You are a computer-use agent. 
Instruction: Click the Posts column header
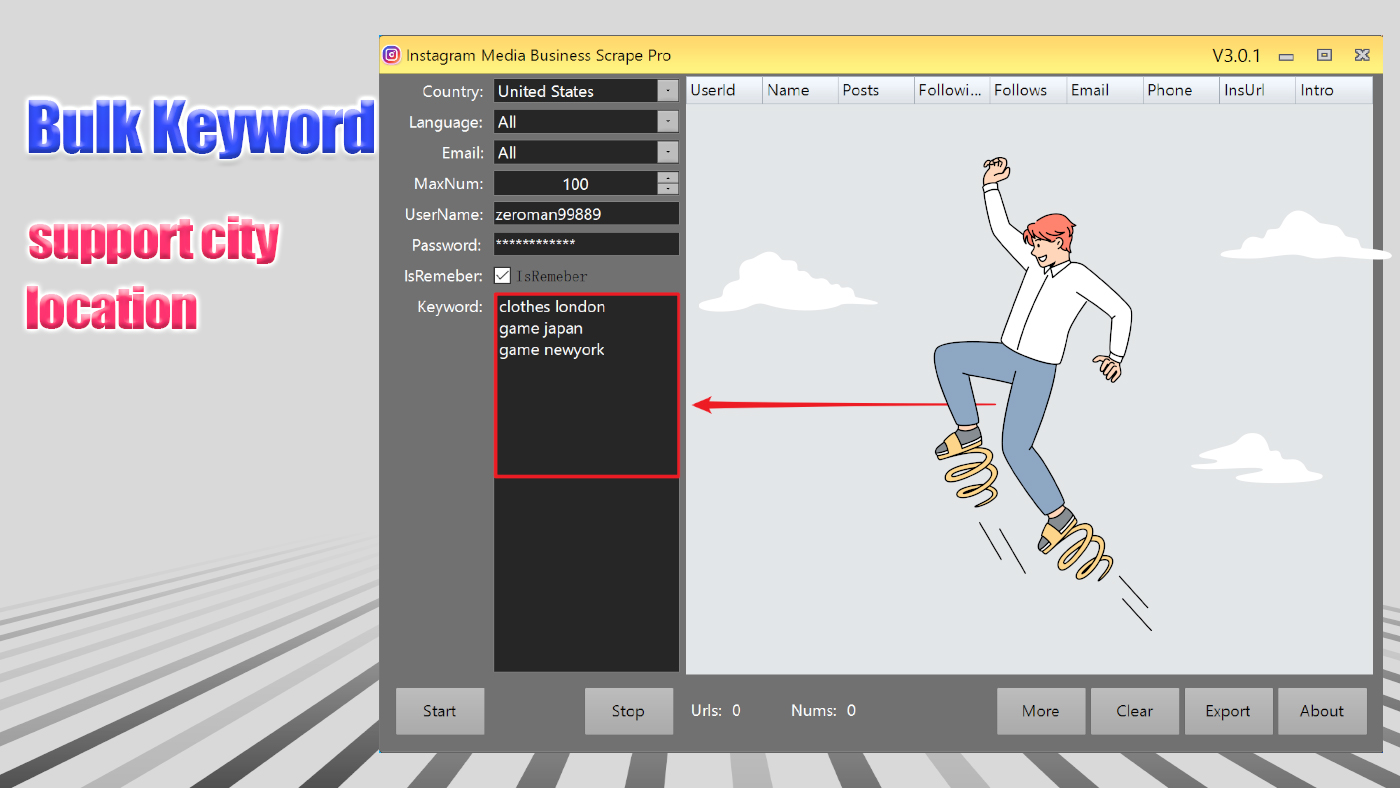(x=876, y=90)
